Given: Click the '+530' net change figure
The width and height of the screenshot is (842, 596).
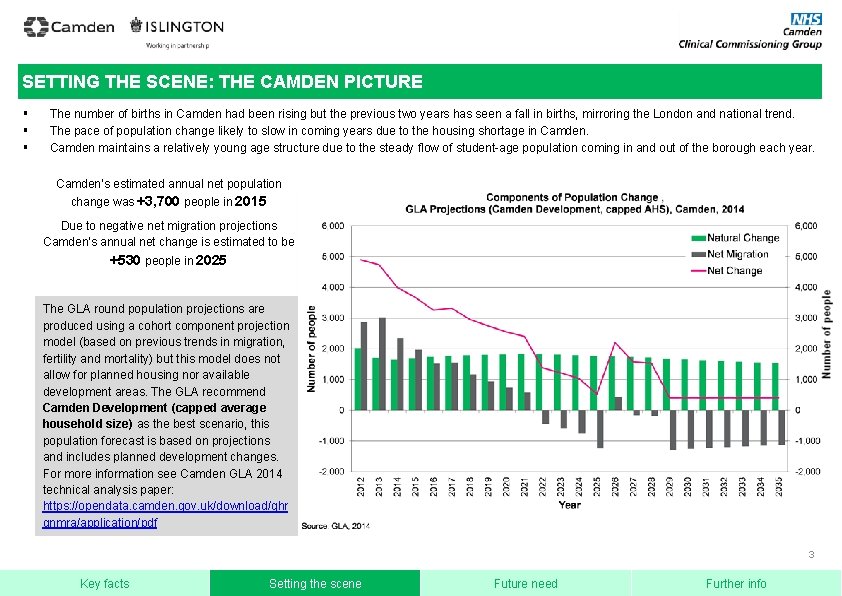Looking at the screenshot, I should tap(125, 260).
